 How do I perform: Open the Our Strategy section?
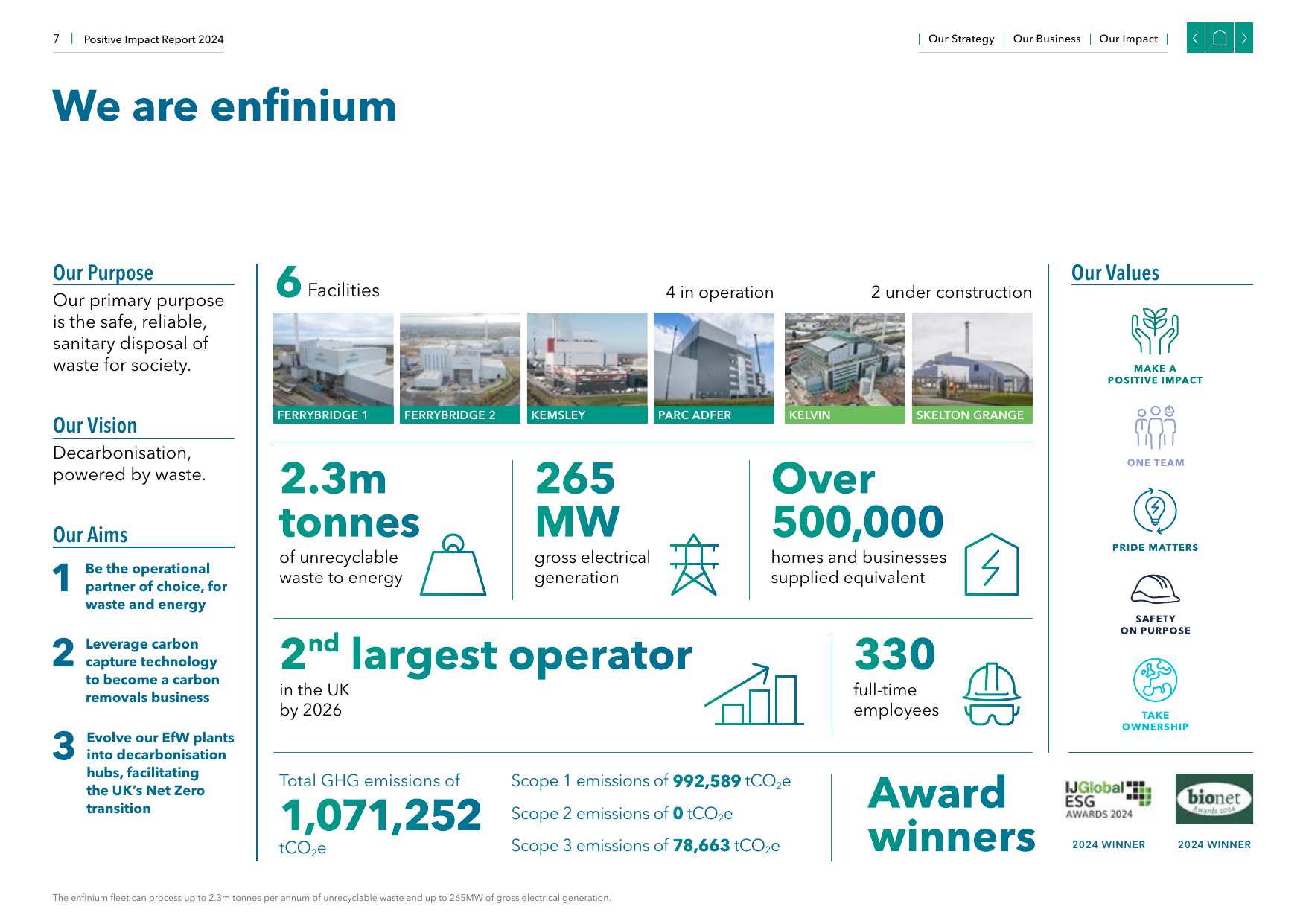click(x=961, y=39)
